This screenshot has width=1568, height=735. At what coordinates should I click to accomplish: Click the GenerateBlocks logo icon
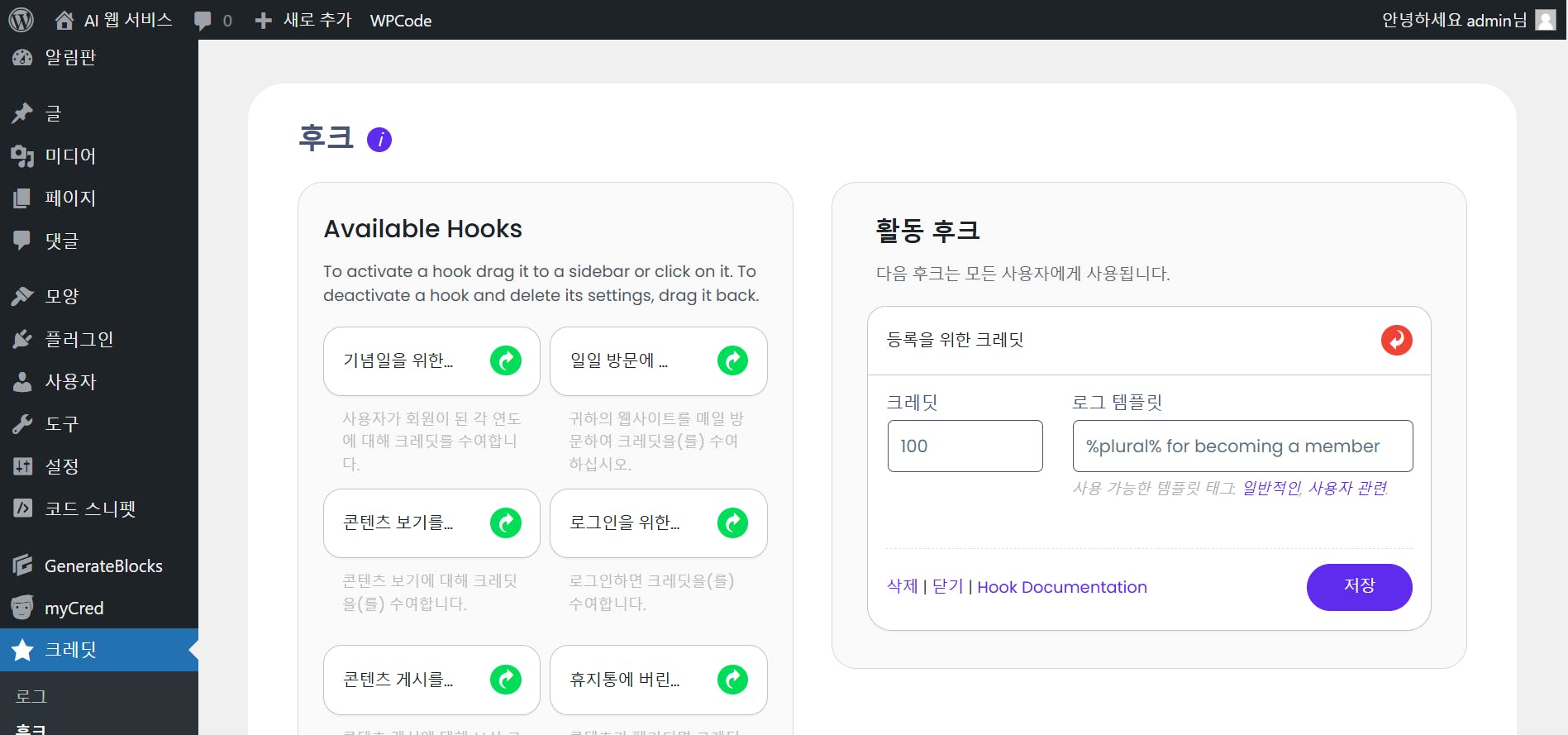(22, 566)
